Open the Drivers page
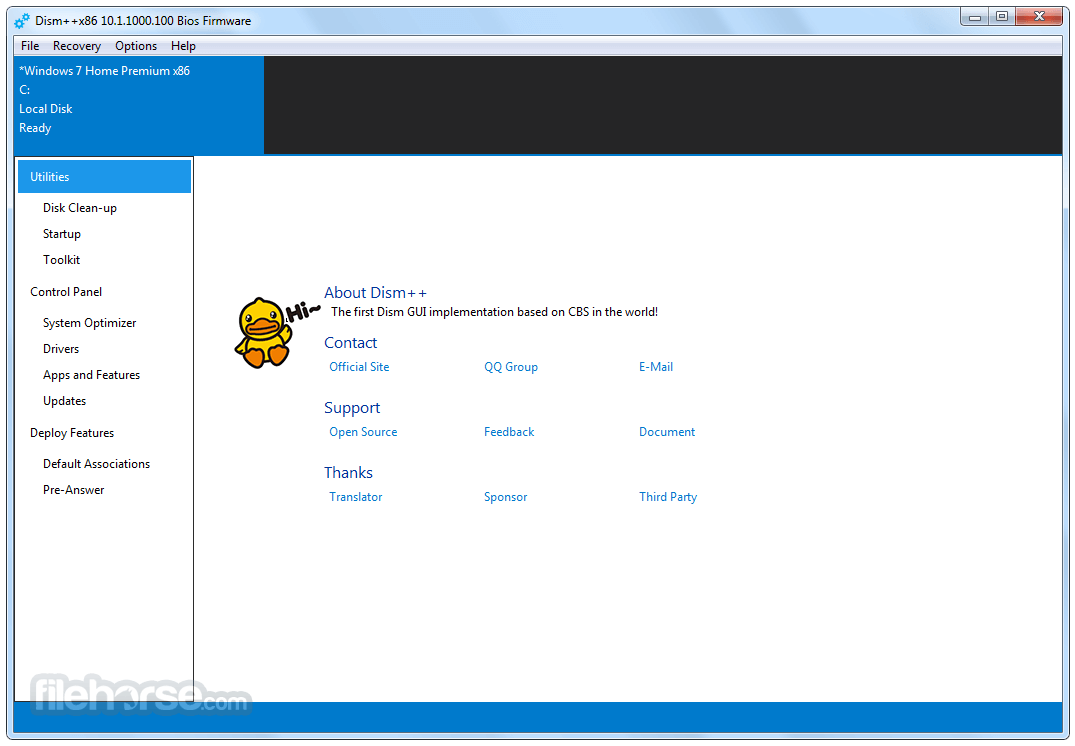Image resolution: width=1075 pixels, height=746 pixels. pyautogui.click(x=61, y=349)
